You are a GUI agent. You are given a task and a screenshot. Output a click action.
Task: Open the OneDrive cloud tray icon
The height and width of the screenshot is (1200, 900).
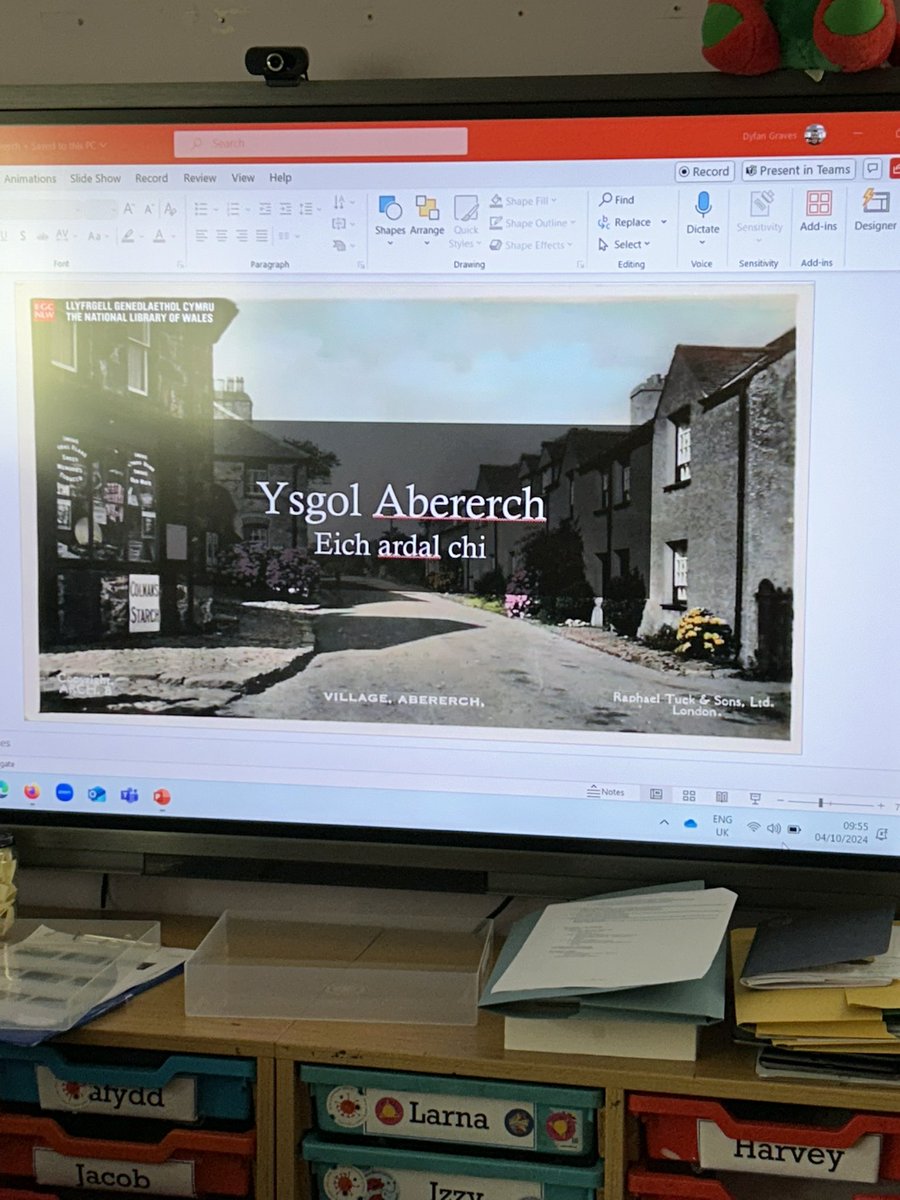[690, 823]
